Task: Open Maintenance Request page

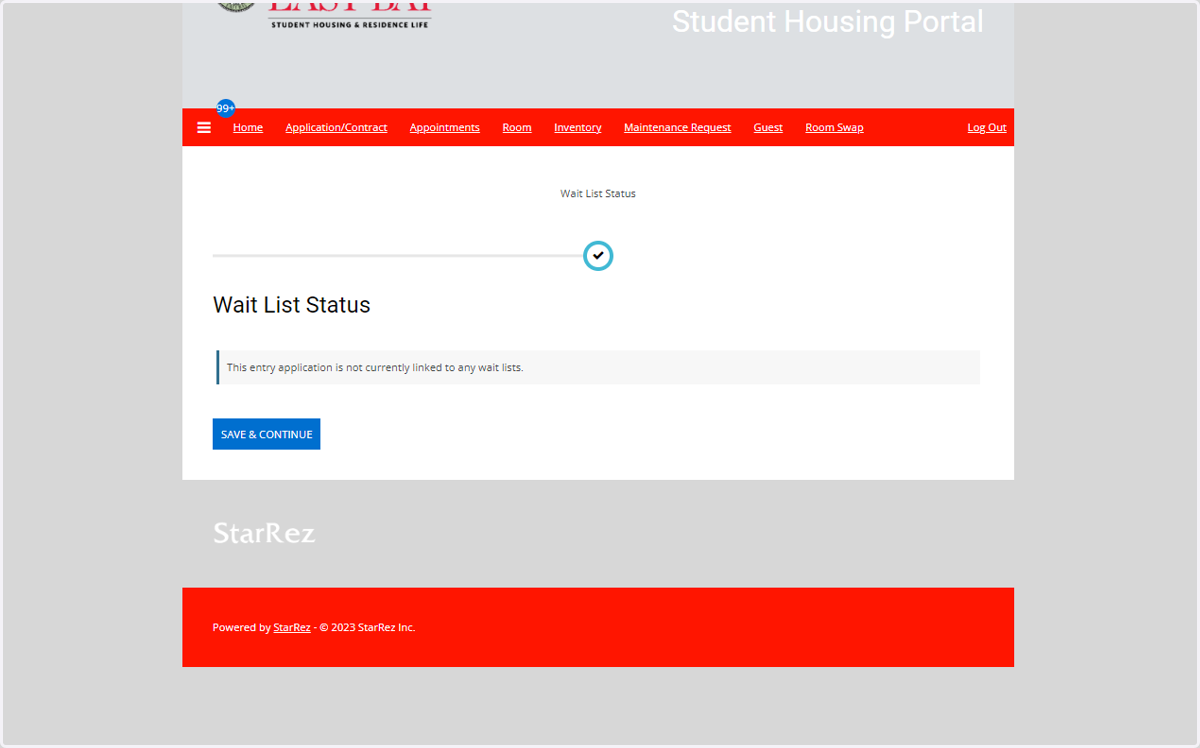Action: pos(678,128)
